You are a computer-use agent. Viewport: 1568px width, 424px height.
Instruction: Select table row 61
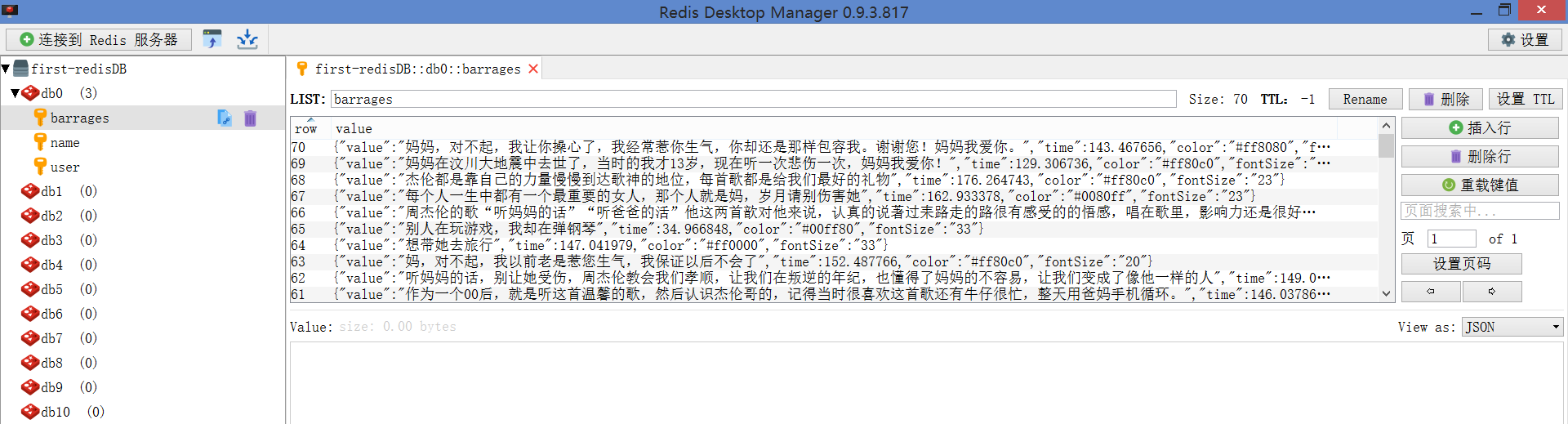coord(834,294)
